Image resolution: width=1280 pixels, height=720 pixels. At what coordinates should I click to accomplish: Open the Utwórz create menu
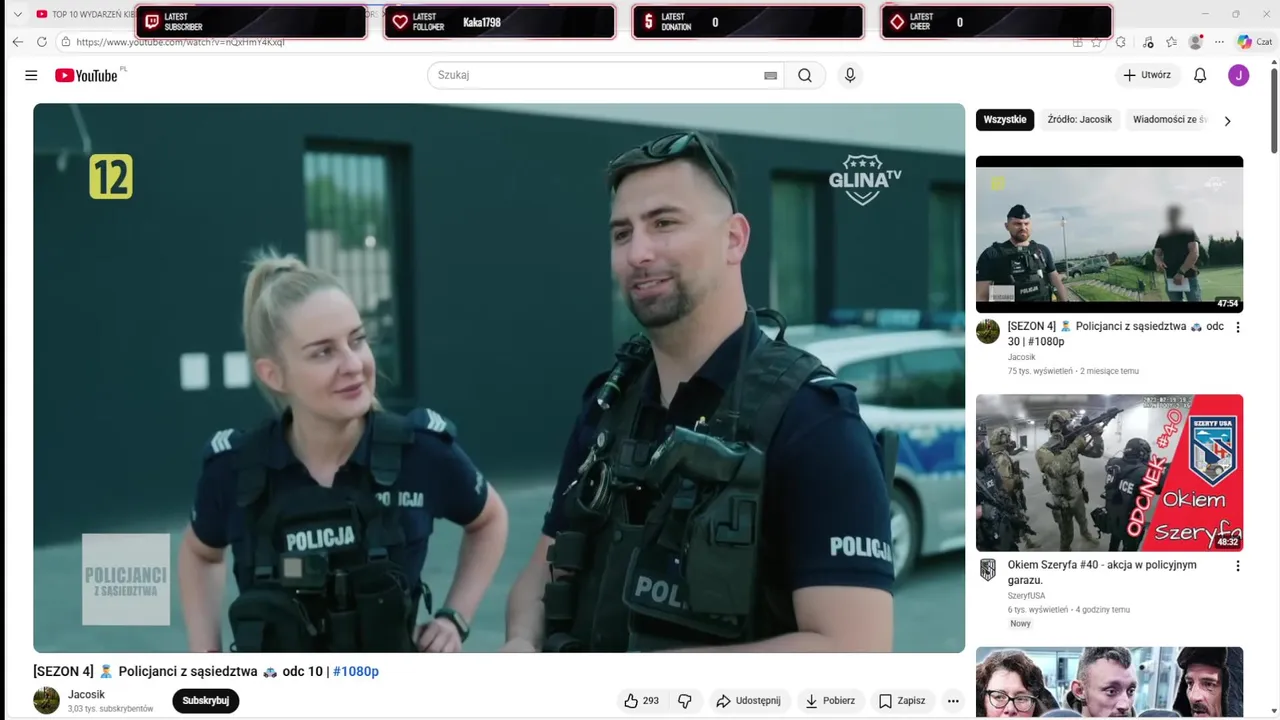pos(1147,75)
